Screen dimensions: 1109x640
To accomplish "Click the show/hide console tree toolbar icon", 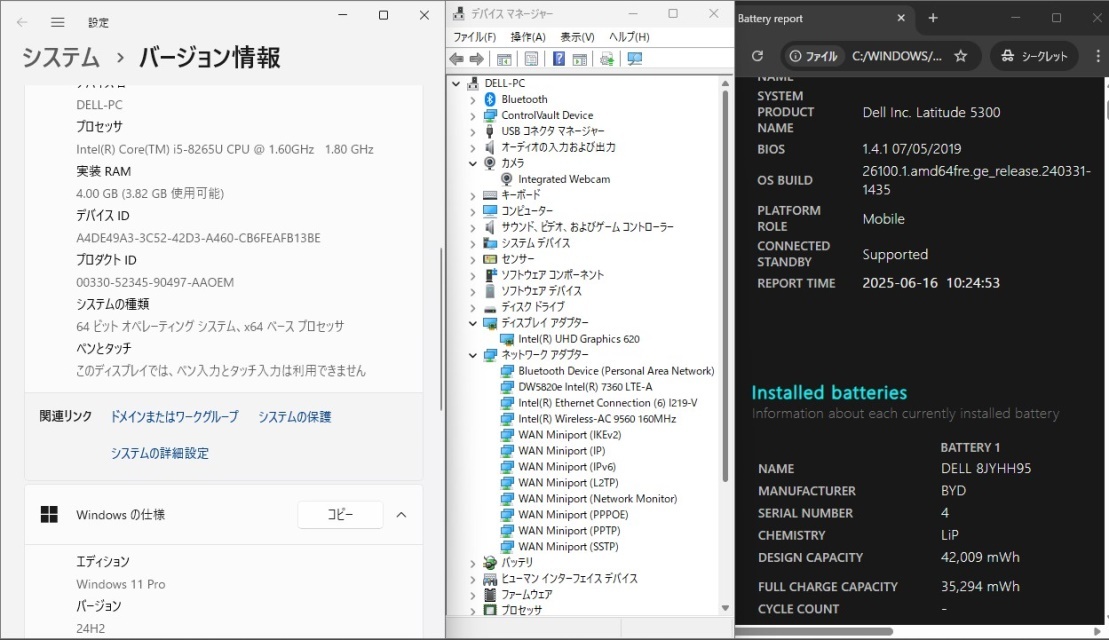I will click(x=504, y=59).
